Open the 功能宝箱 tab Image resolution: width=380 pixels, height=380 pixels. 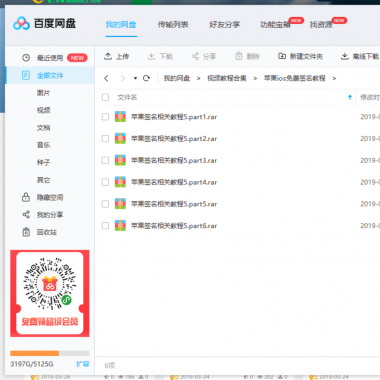pyautogui.click(x=275, y=24)
